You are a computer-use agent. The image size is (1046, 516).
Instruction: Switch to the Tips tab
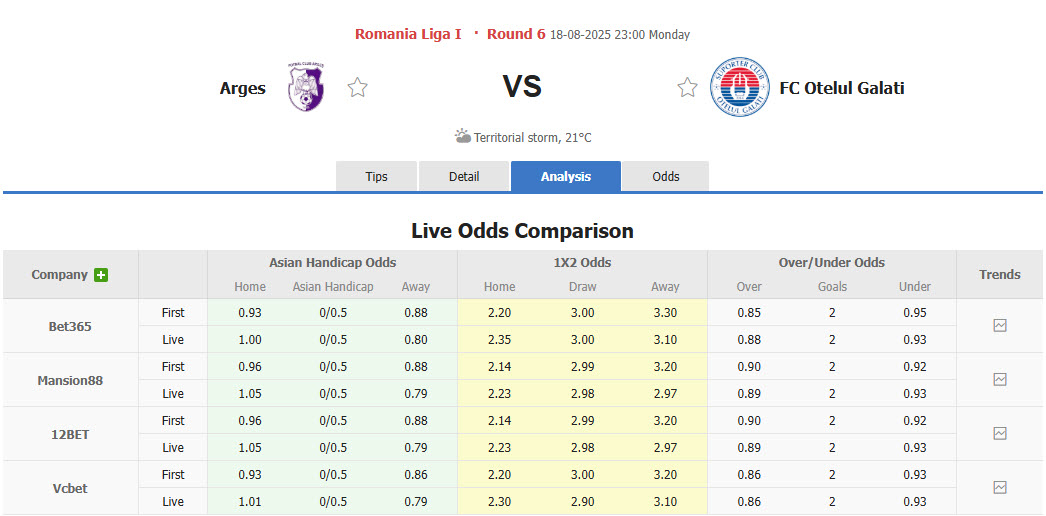click(x=376, y=177)
